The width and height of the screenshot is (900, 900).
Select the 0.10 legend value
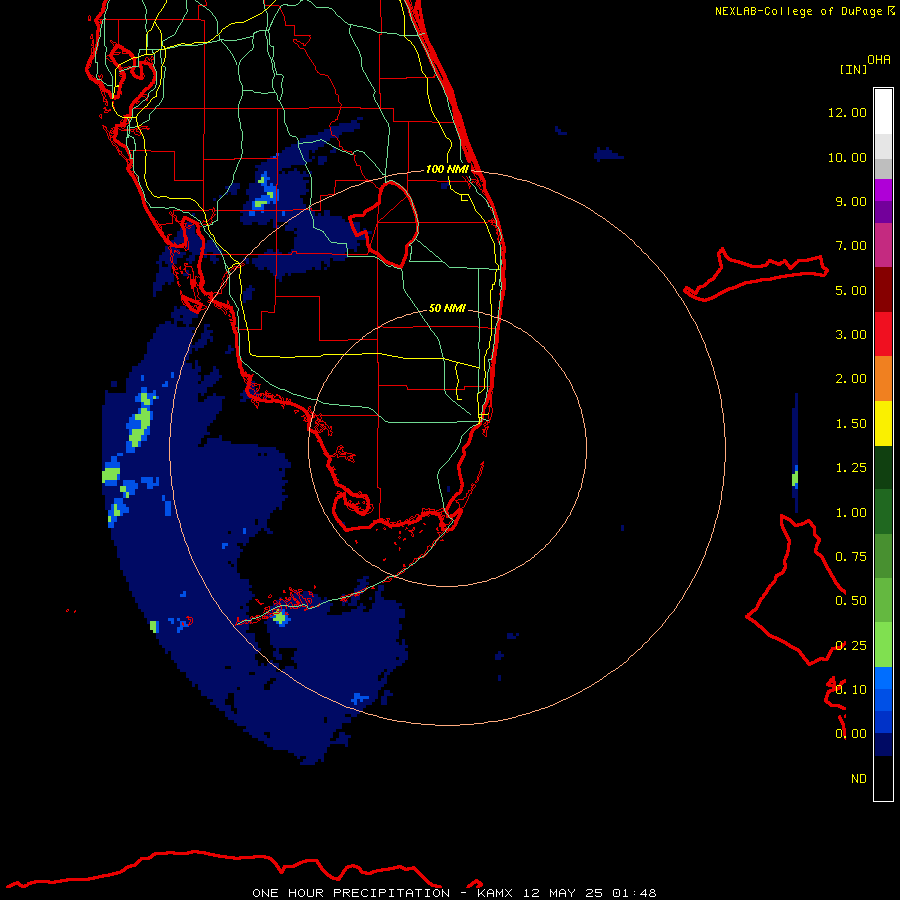[x=851, y=690]
